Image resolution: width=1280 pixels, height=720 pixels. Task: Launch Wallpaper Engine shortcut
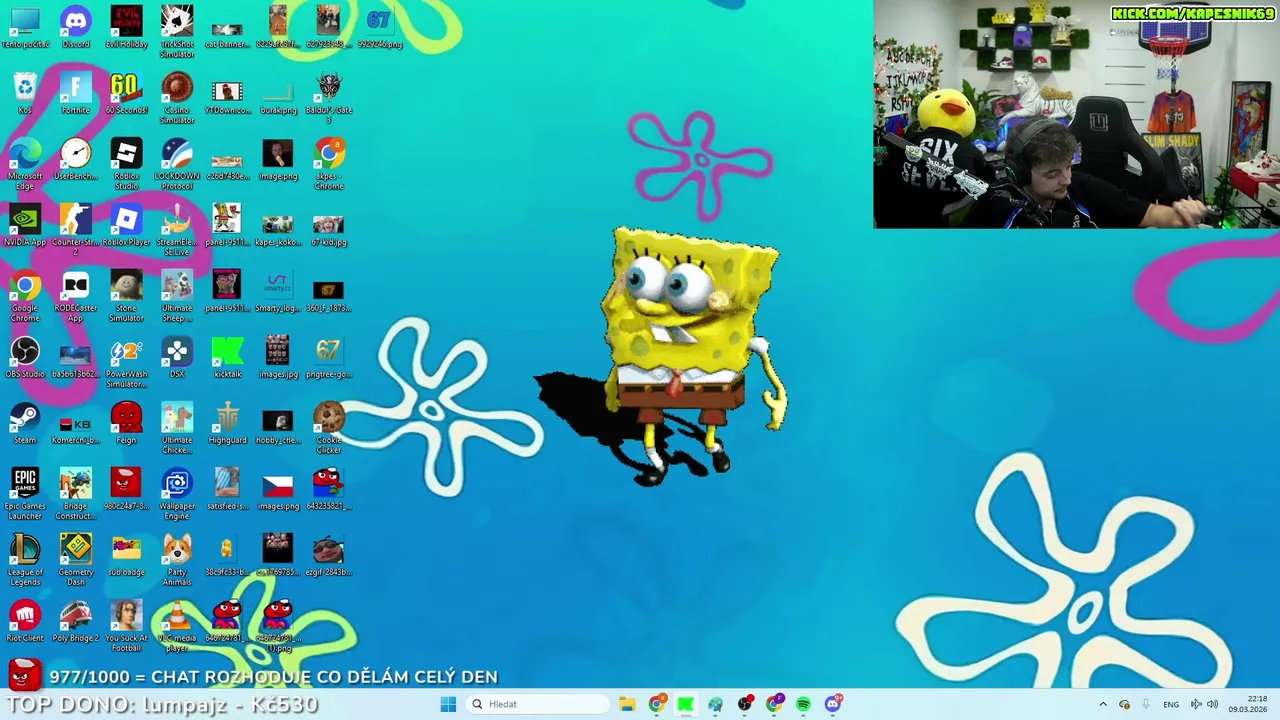point(177,493)
